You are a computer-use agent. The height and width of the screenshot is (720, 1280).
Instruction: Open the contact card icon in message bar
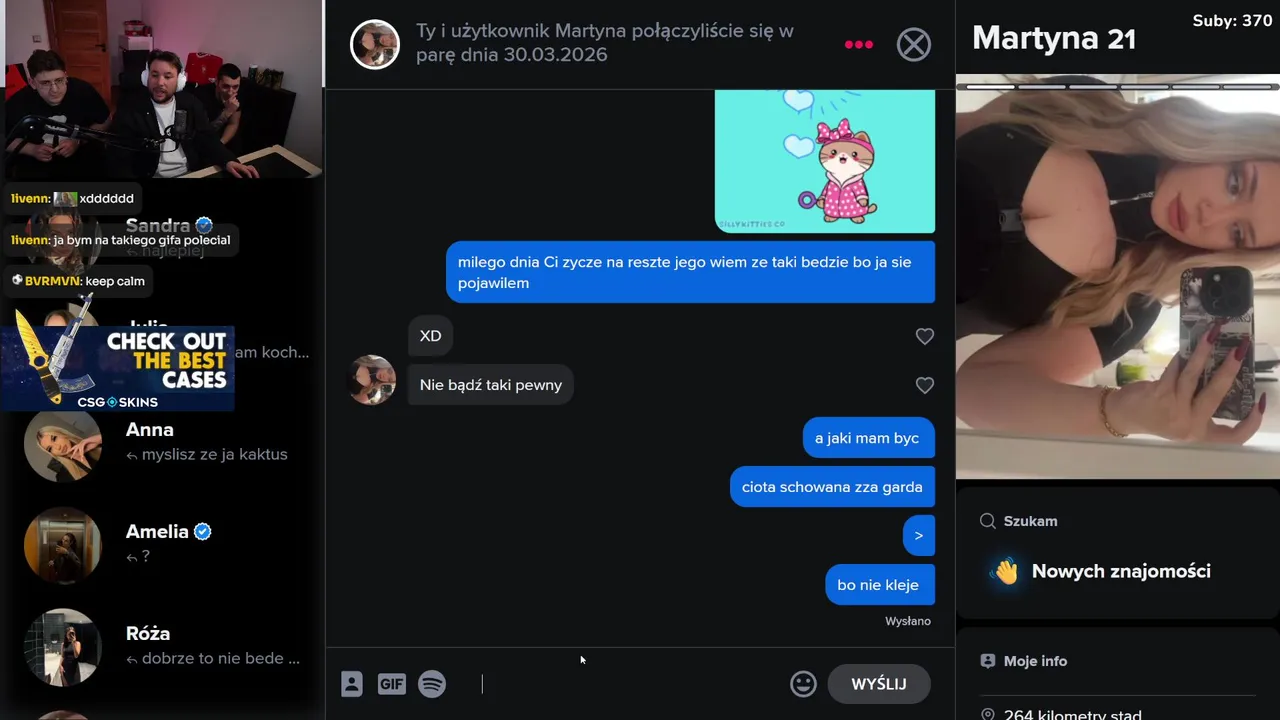click(351, 684)
